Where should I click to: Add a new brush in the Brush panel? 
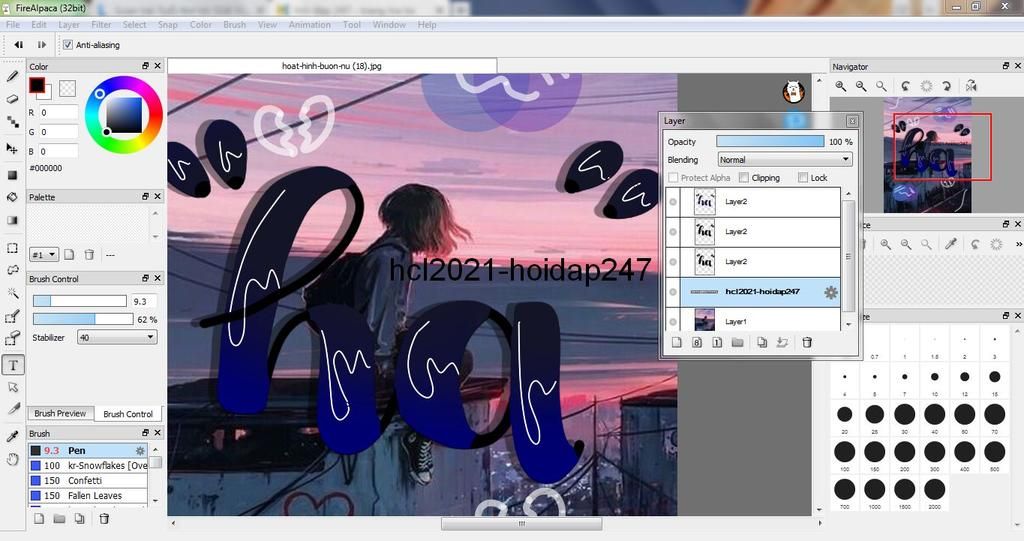pos(39,519)
